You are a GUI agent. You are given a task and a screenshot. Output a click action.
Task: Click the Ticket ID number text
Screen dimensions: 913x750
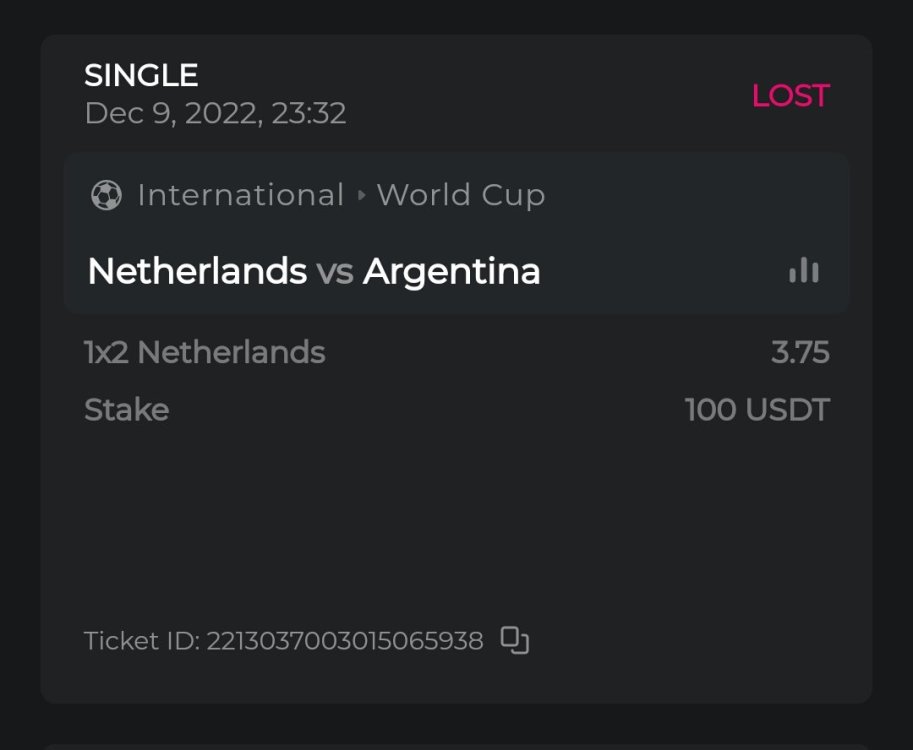tap(345, 641)
